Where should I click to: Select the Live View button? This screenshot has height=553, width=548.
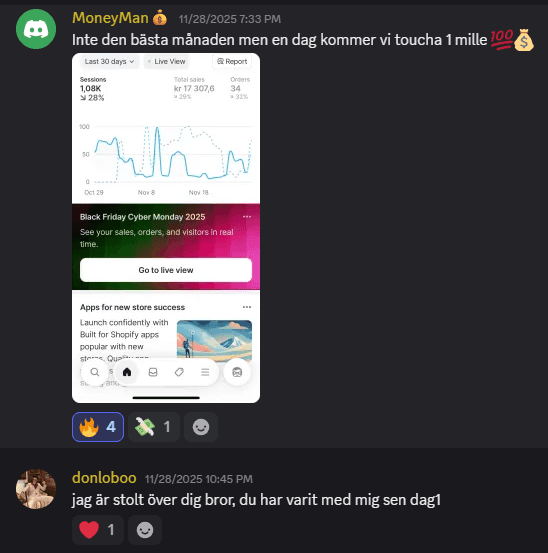pyautogui.click(x=166, y=61)
